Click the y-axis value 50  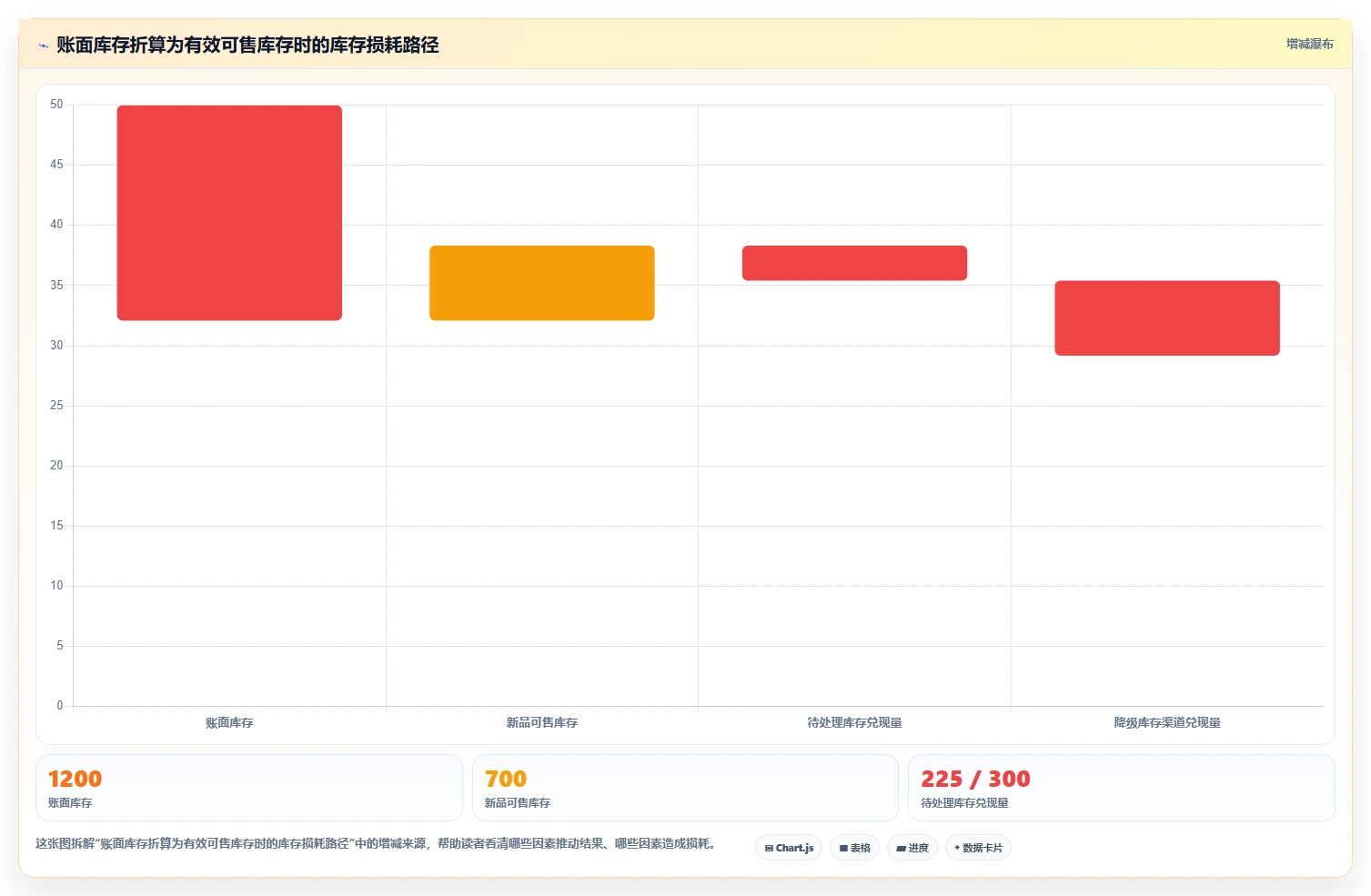pos(56,105)
